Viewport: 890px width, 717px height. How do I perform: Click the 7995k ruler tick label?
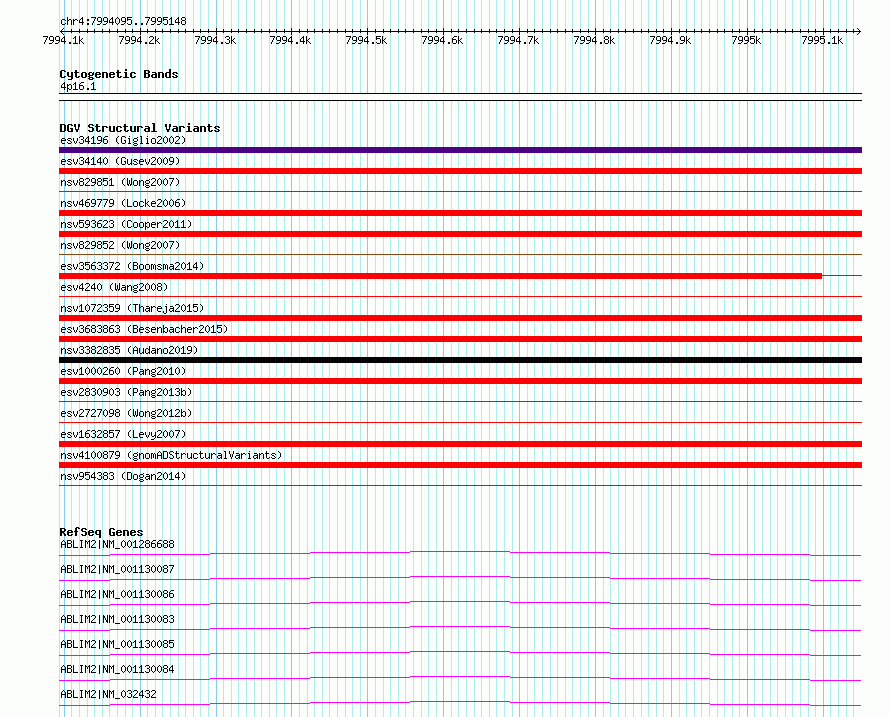coord(746,40)
